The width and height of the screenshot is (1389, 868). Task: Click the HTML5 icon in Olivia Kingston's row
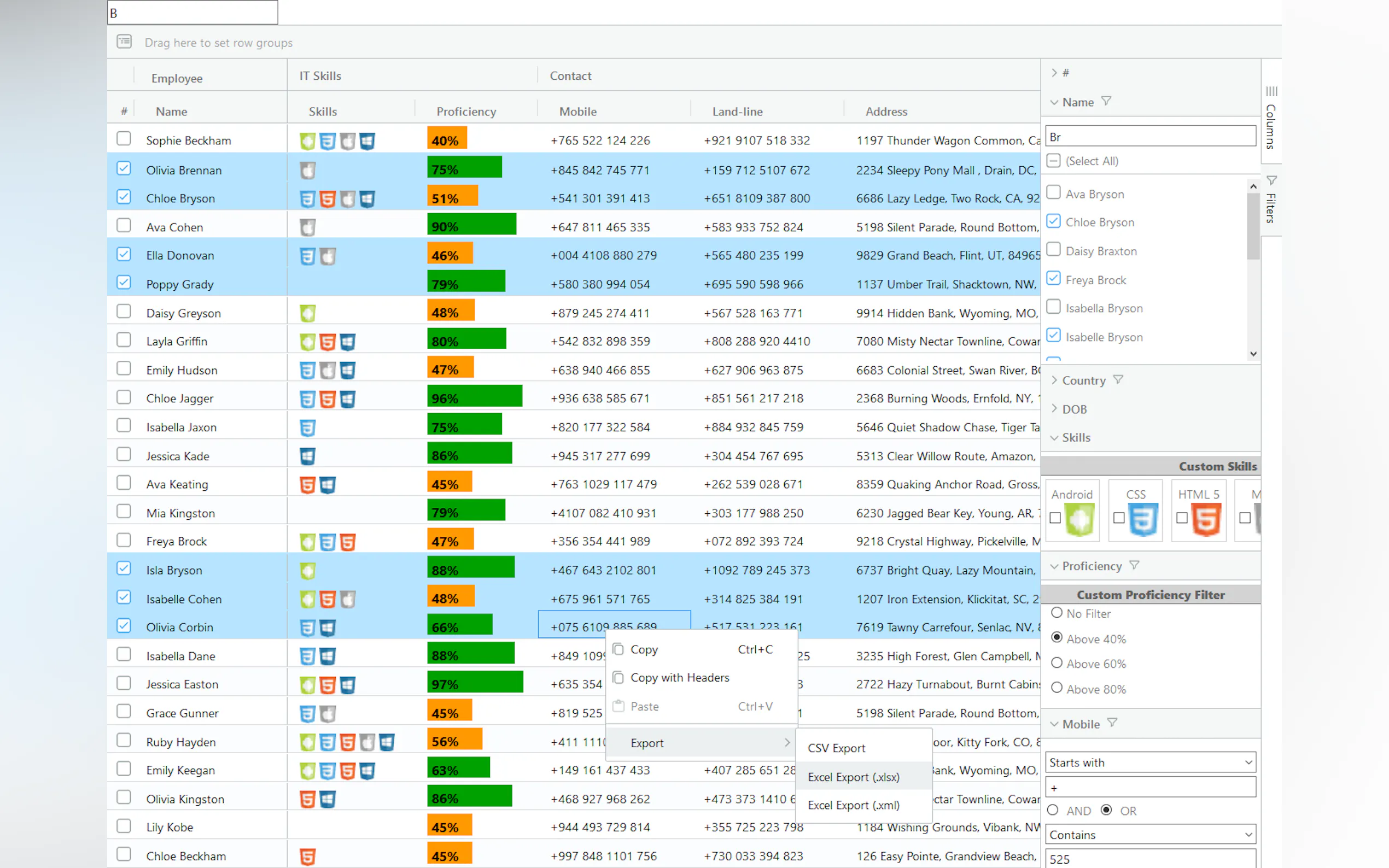click(x=308, y=799)
